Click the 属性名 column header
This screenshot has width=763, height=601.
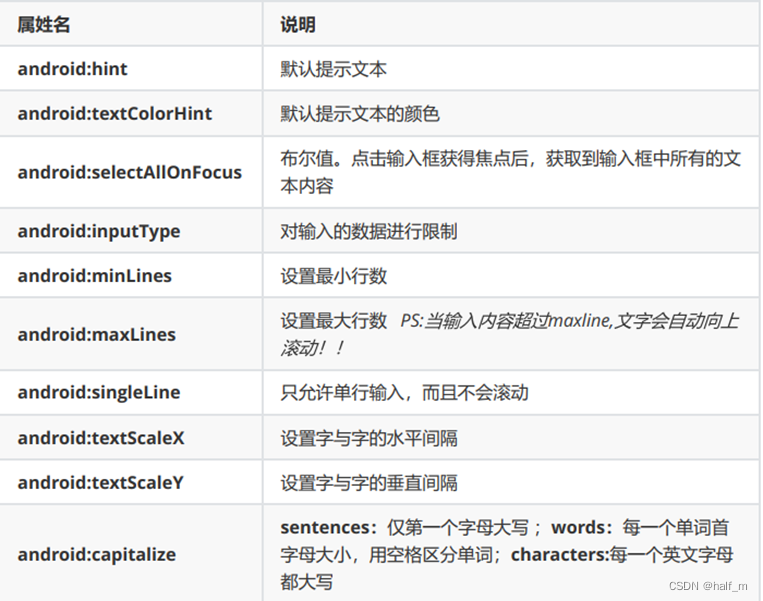point(44,24)
